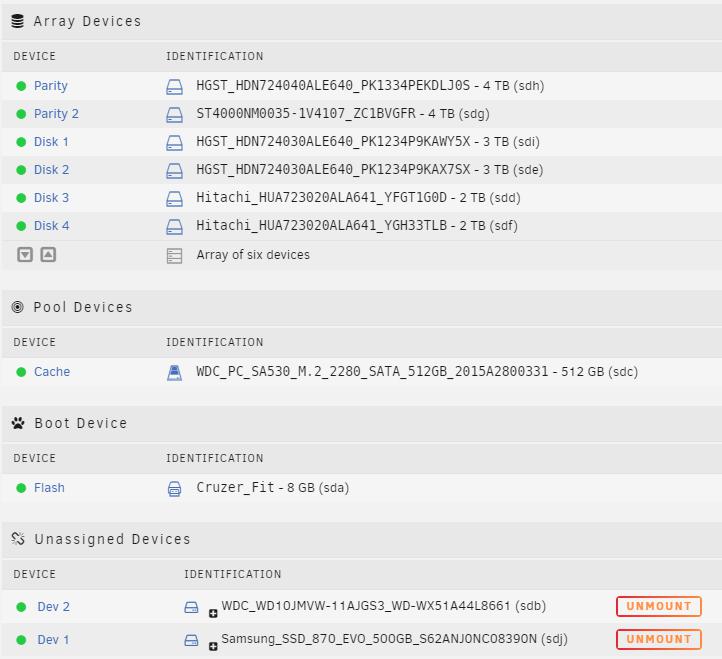Click the green status dot beside Cache
The image size is (722, 659).
pyautogui.click(x=21, y=372)
